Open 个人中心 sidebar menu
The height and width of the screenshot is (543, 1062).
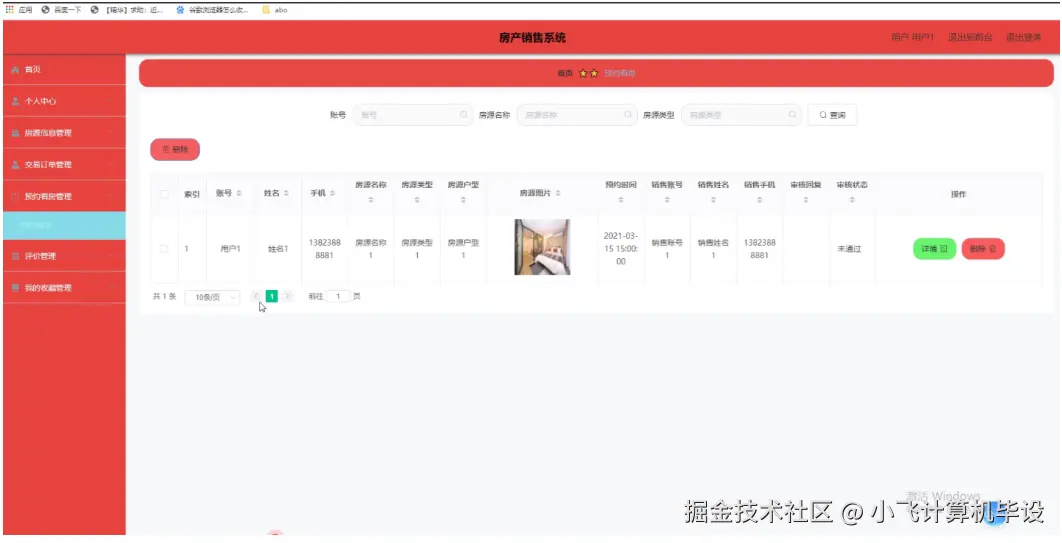(64, 101)
